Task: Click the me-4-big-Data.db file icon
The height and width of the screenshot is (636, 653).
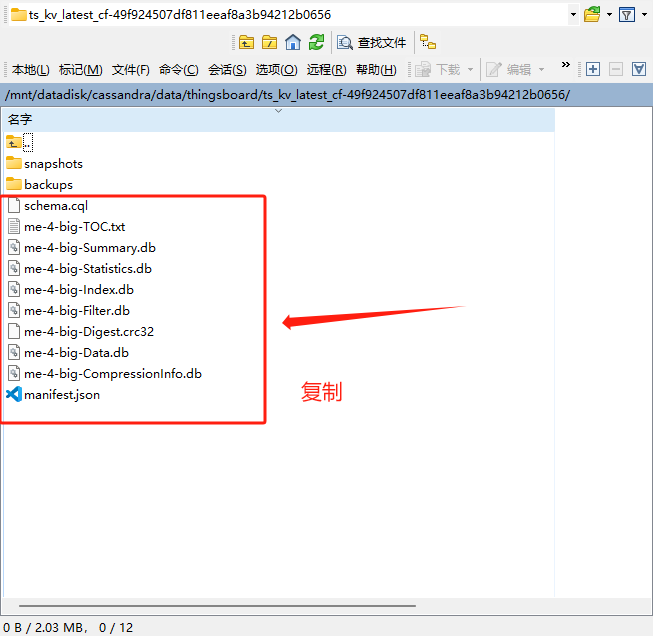Action: tap(14, 352)
